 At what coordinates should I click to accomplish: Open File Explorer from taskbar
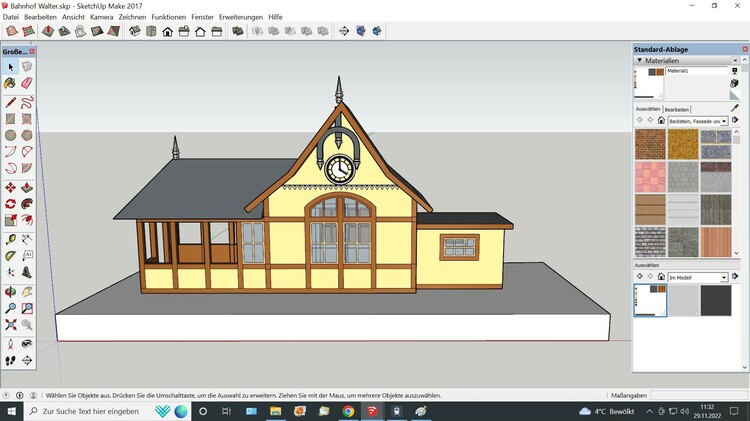[x=276, y=411]
